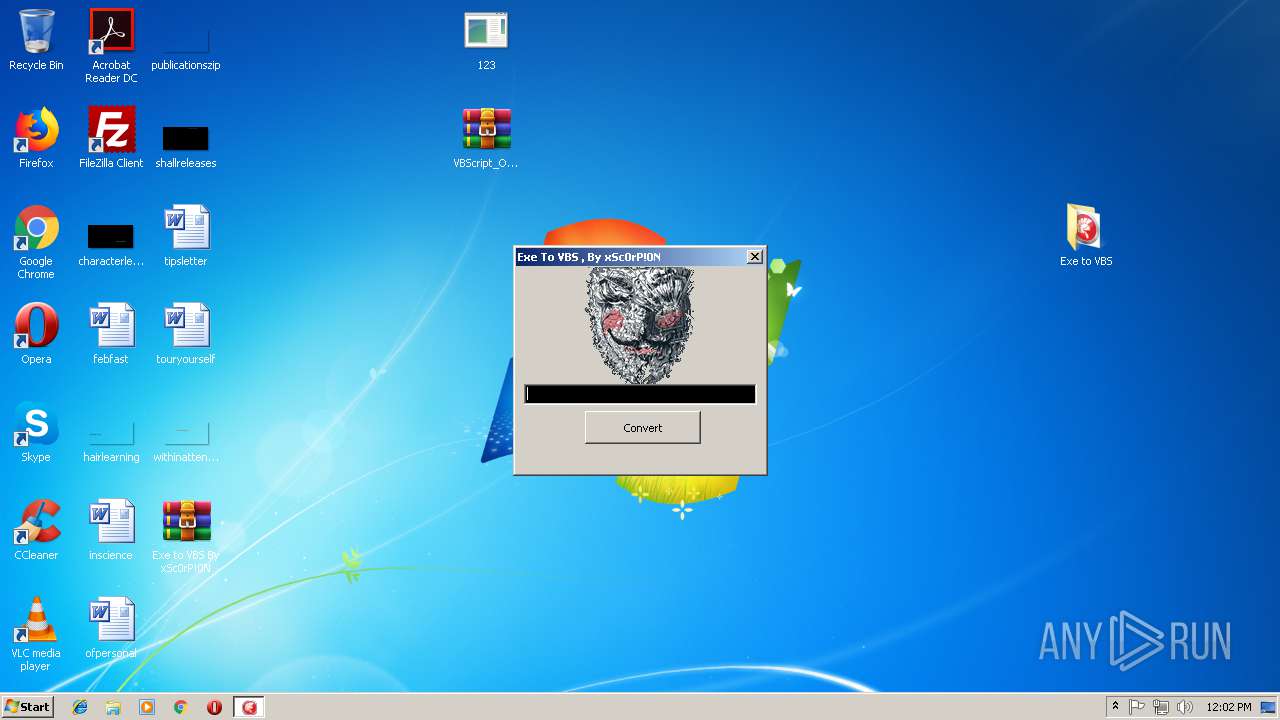
Task: Click the mask image in Exe To VBS
Action: 639,325
